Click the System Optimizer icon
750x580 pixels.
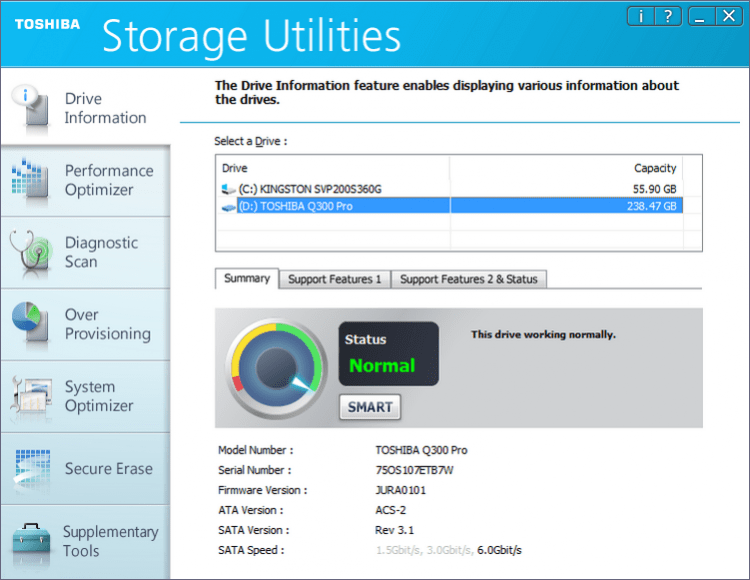[x=29, y=396]
